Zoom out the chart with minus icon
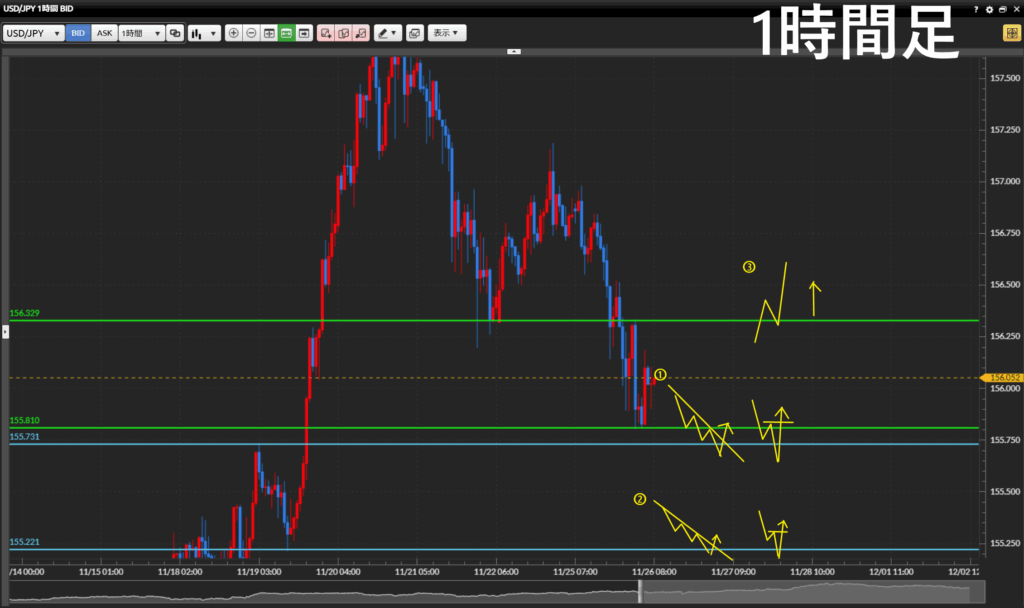 [251, 33]
